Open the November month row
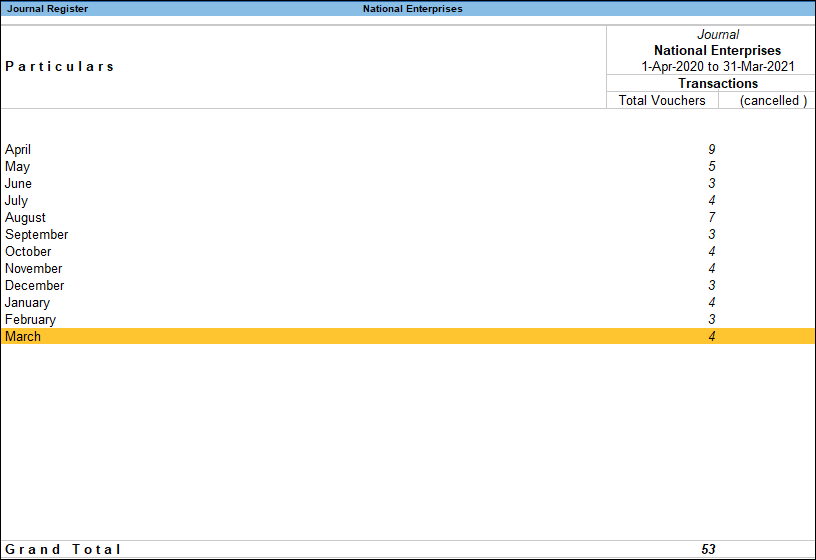 [x=407, y=269]
